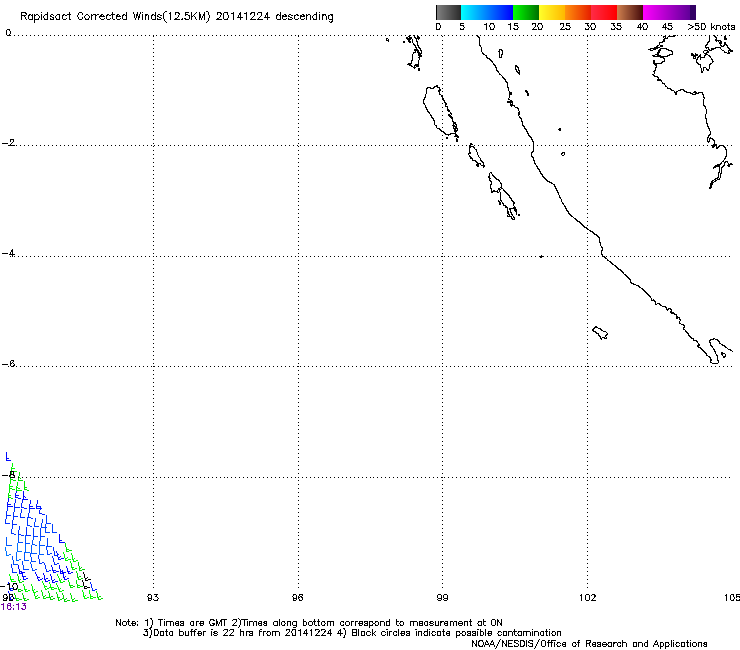
Task: Click the red 30-35 knots legend swatch
Action: tap(604, 12)
